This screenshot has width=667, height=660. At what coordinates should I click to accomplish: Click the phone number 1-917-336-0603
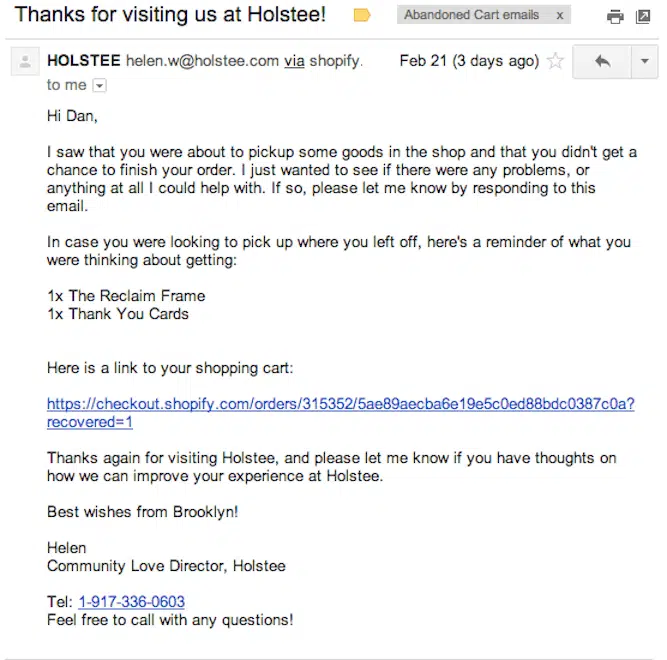tap(131, 602)
